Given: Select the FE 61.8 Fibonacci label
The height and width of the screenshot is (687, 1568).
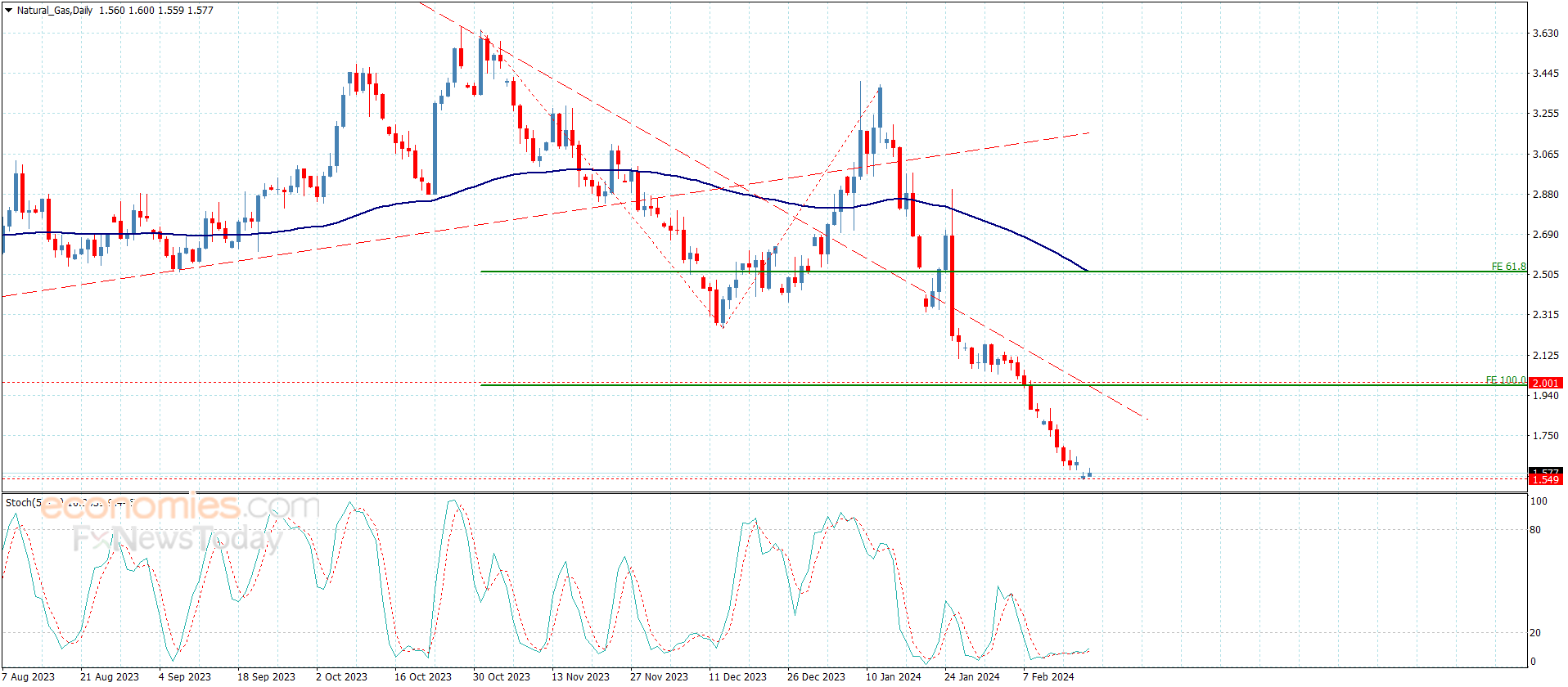Looking at the screenshot, I should point(1507,267).
